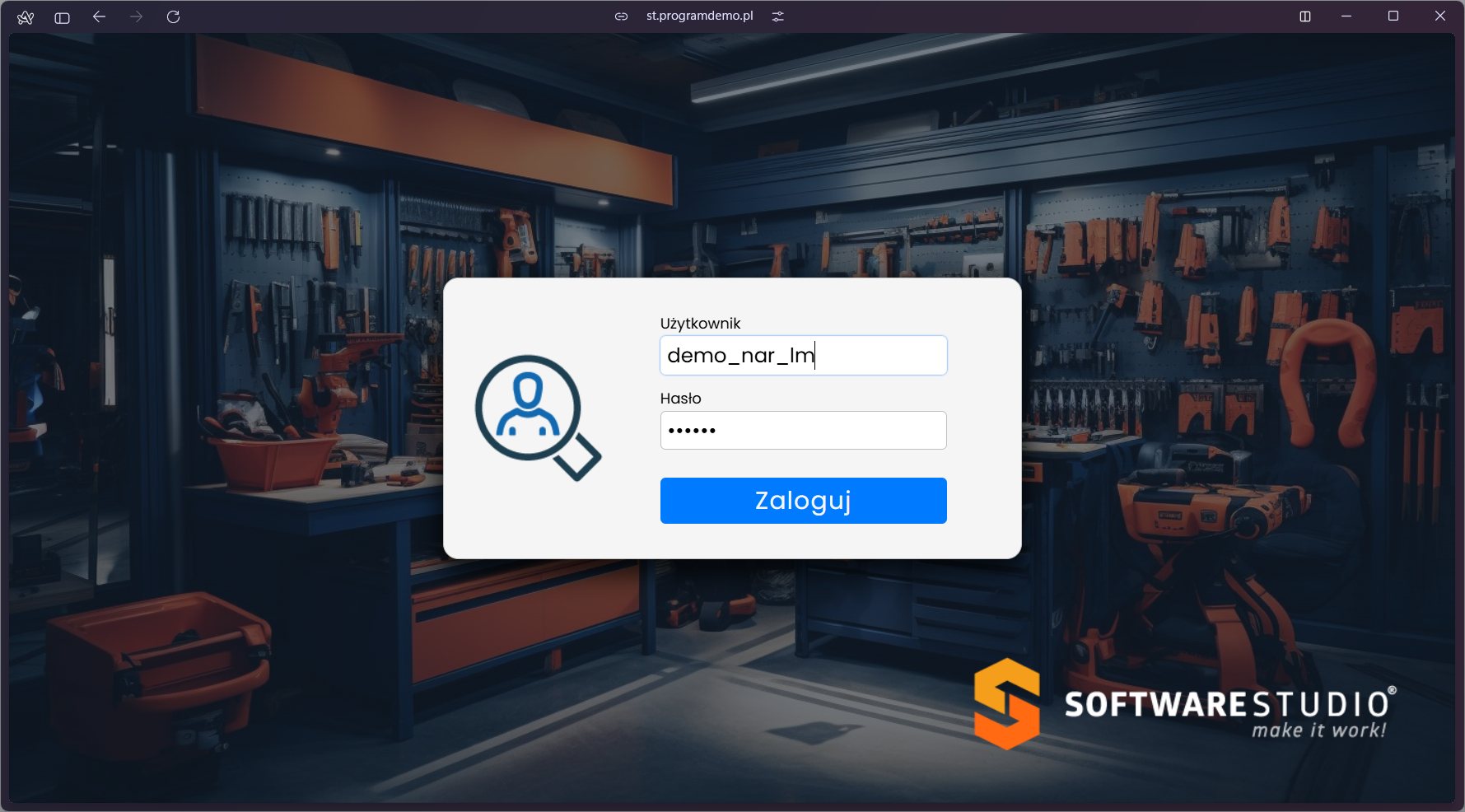This screenshot has height=812, width=1465.
Task: Click the SOFTWARESTUDIO brand text
Action: [x=1227, y=705]
